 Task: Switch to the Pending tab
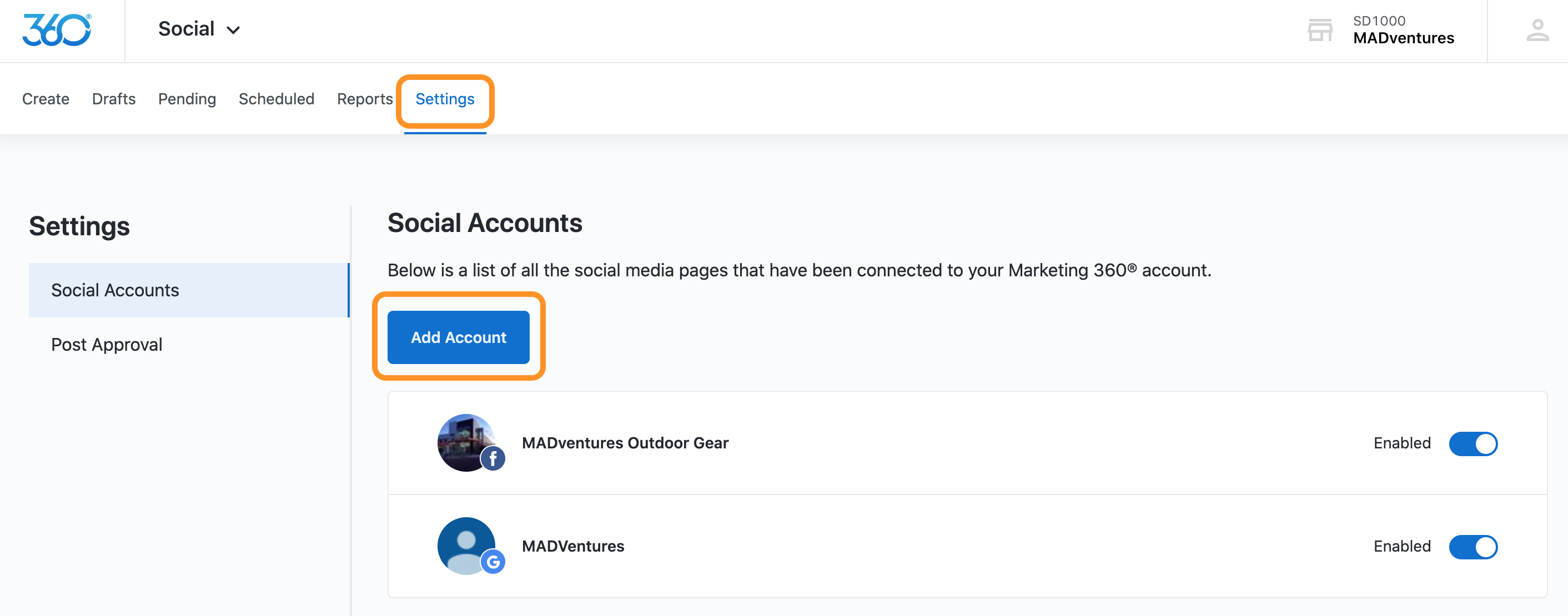click(187, 99)
